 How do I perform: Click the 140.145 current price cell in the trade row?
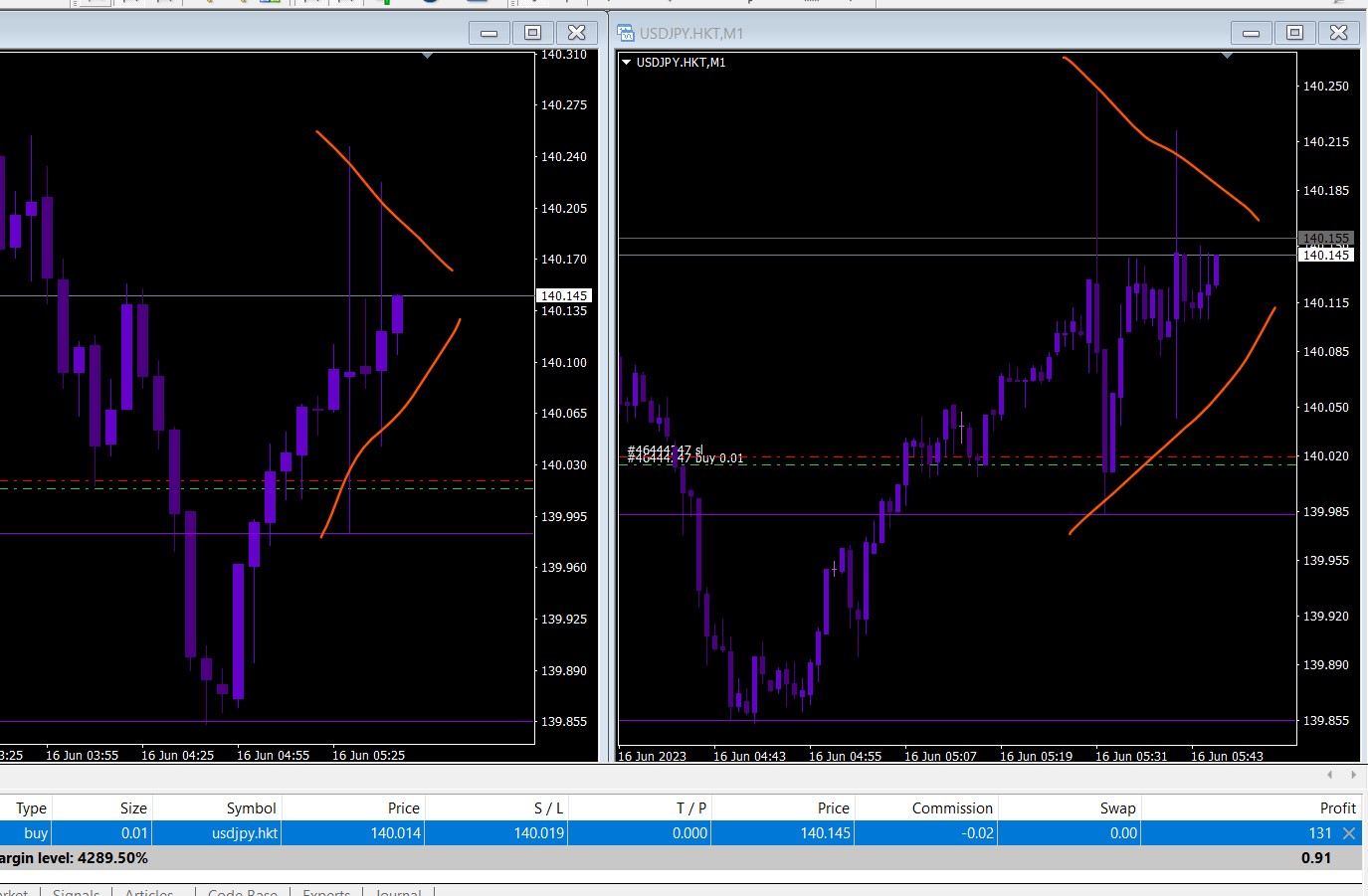tap(826, 833)
